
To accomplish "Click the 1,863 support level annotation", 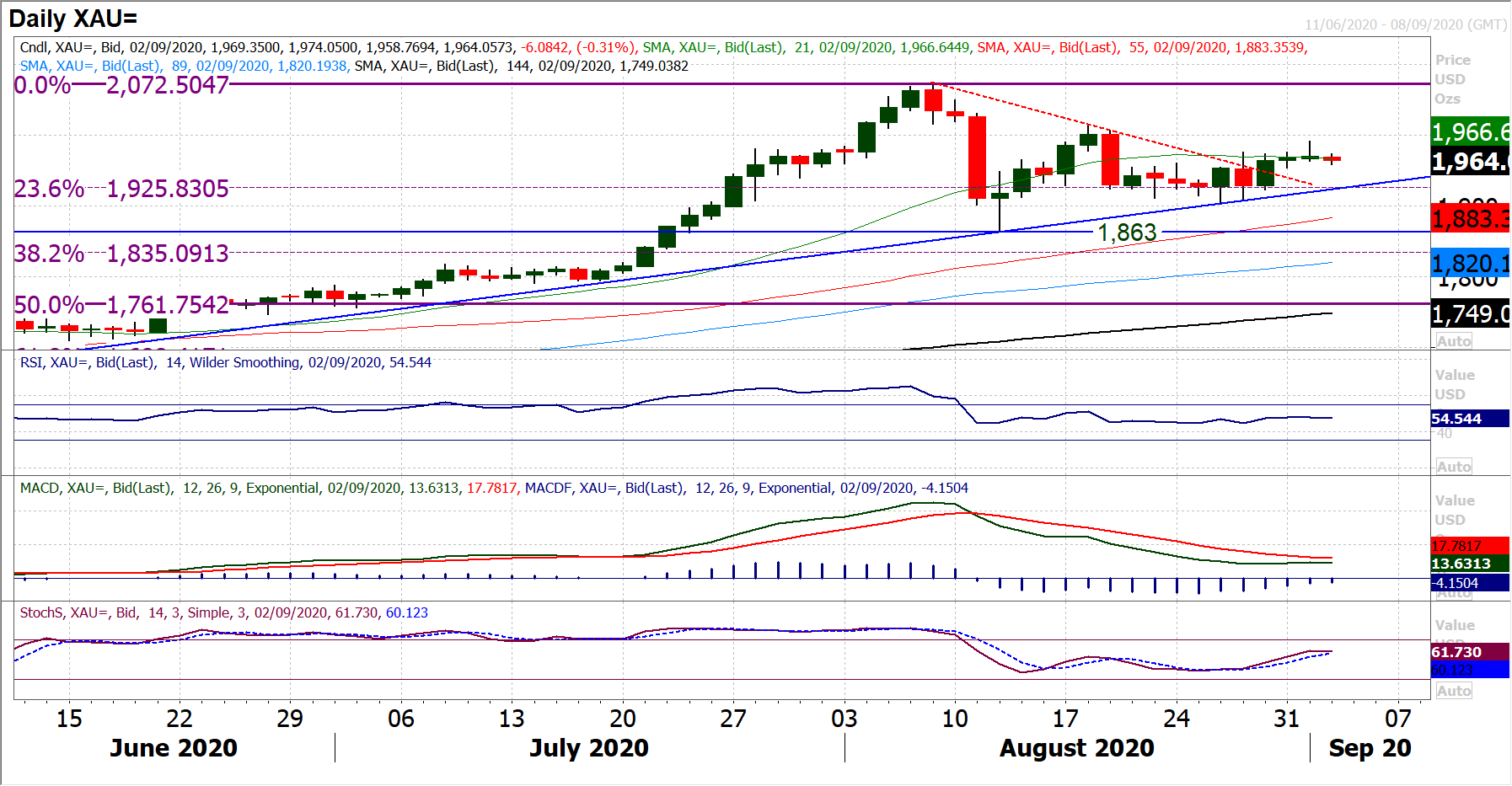I will (1127, 233).
